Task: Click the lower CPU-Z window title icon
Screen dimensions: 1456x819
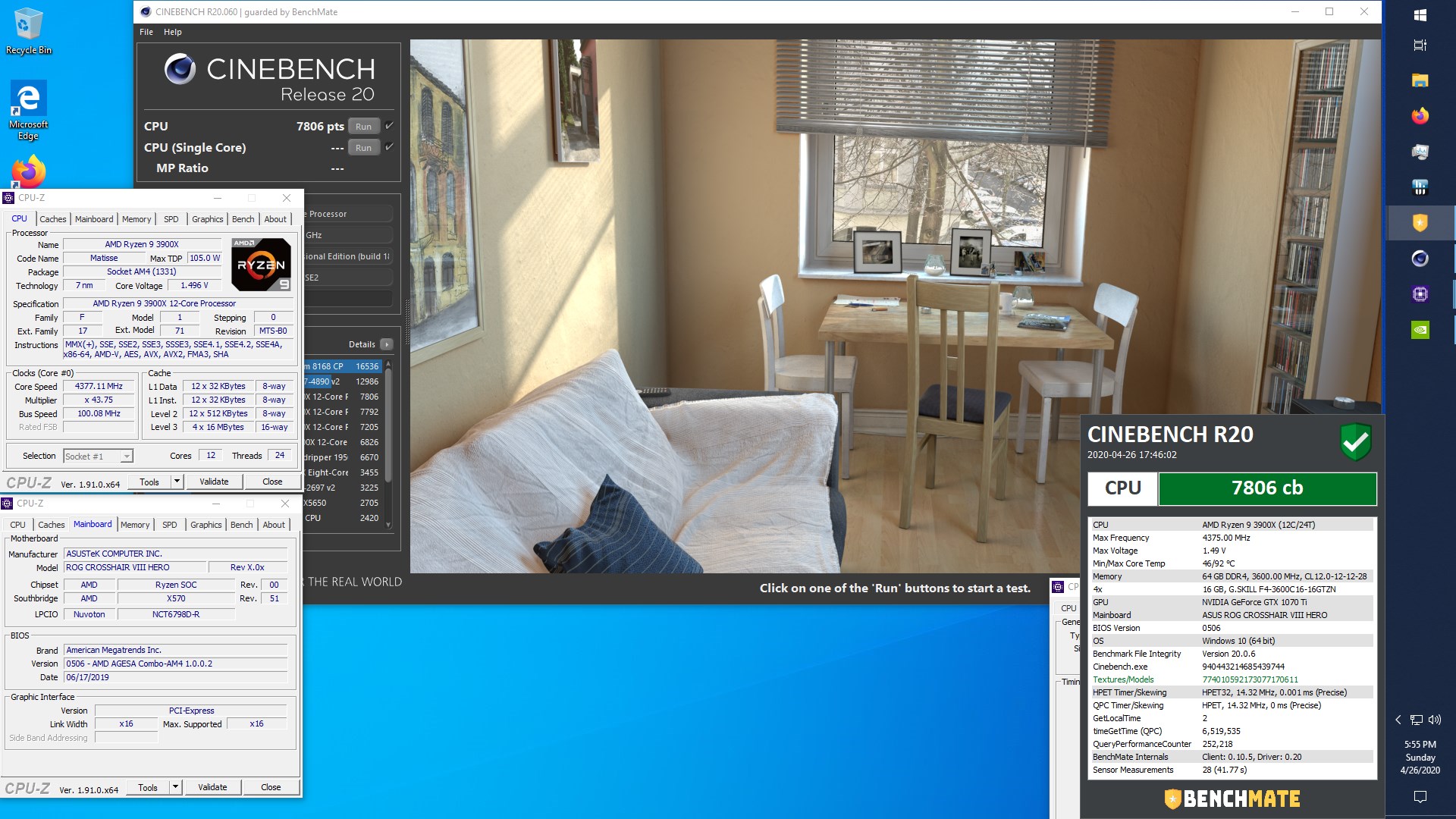Action: [x=7, y=504]
